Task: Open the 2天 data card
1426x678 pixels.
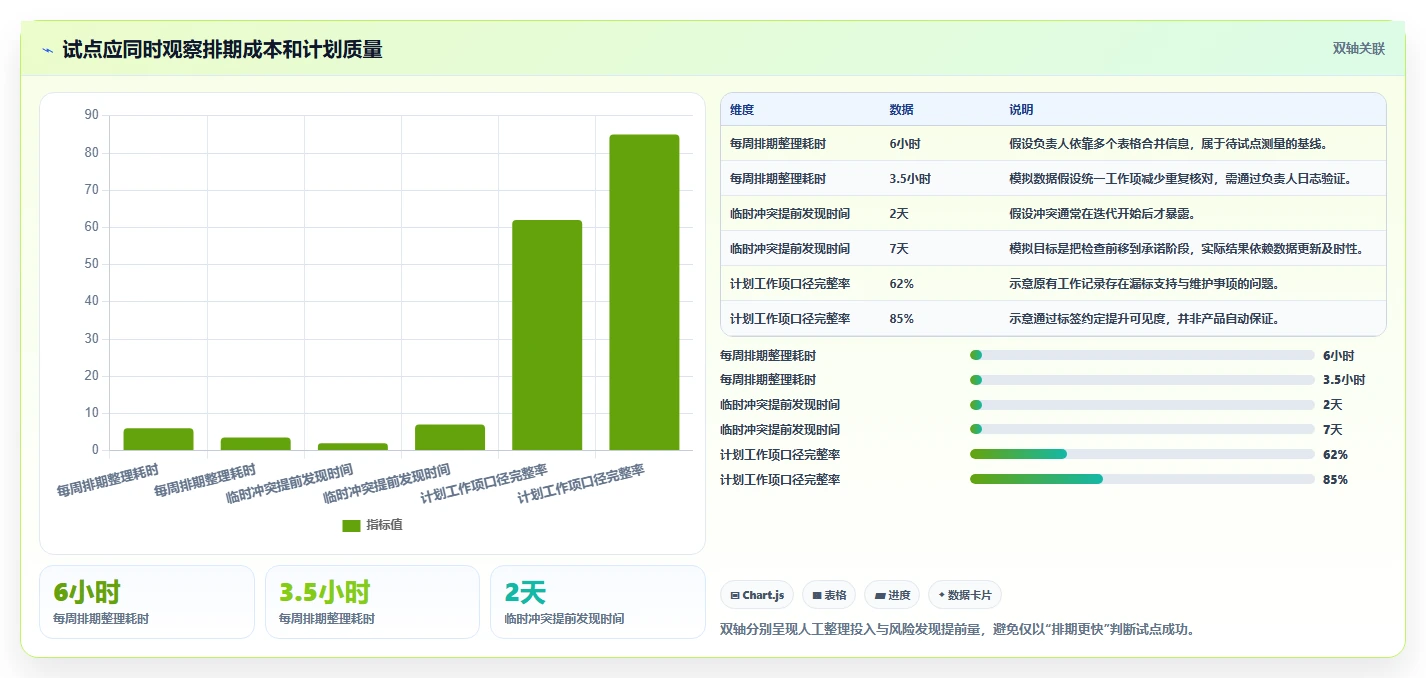Action: click(598, 602)
